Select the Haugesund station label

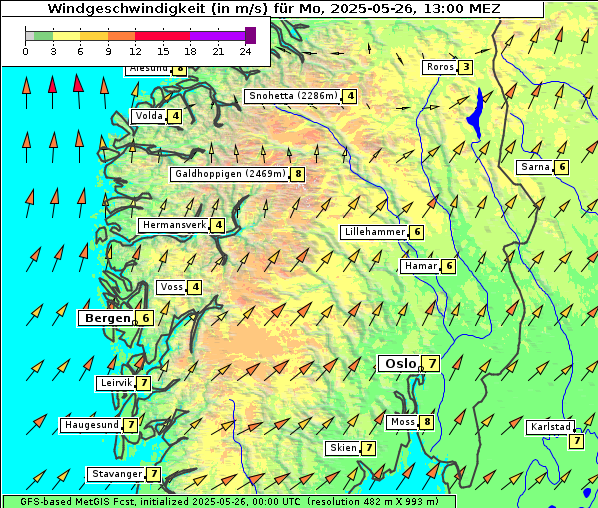point(91,425)
